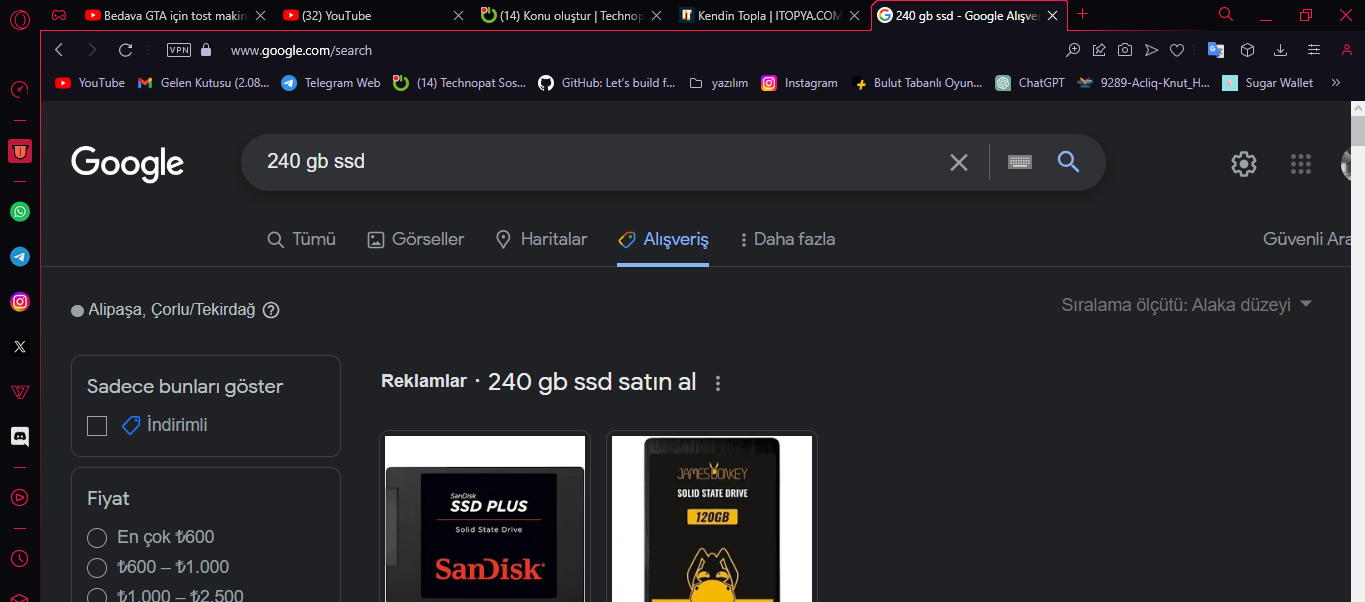1365x602 pixels.
Task: Go to the Google logo homepage
Action: point(127,163)
